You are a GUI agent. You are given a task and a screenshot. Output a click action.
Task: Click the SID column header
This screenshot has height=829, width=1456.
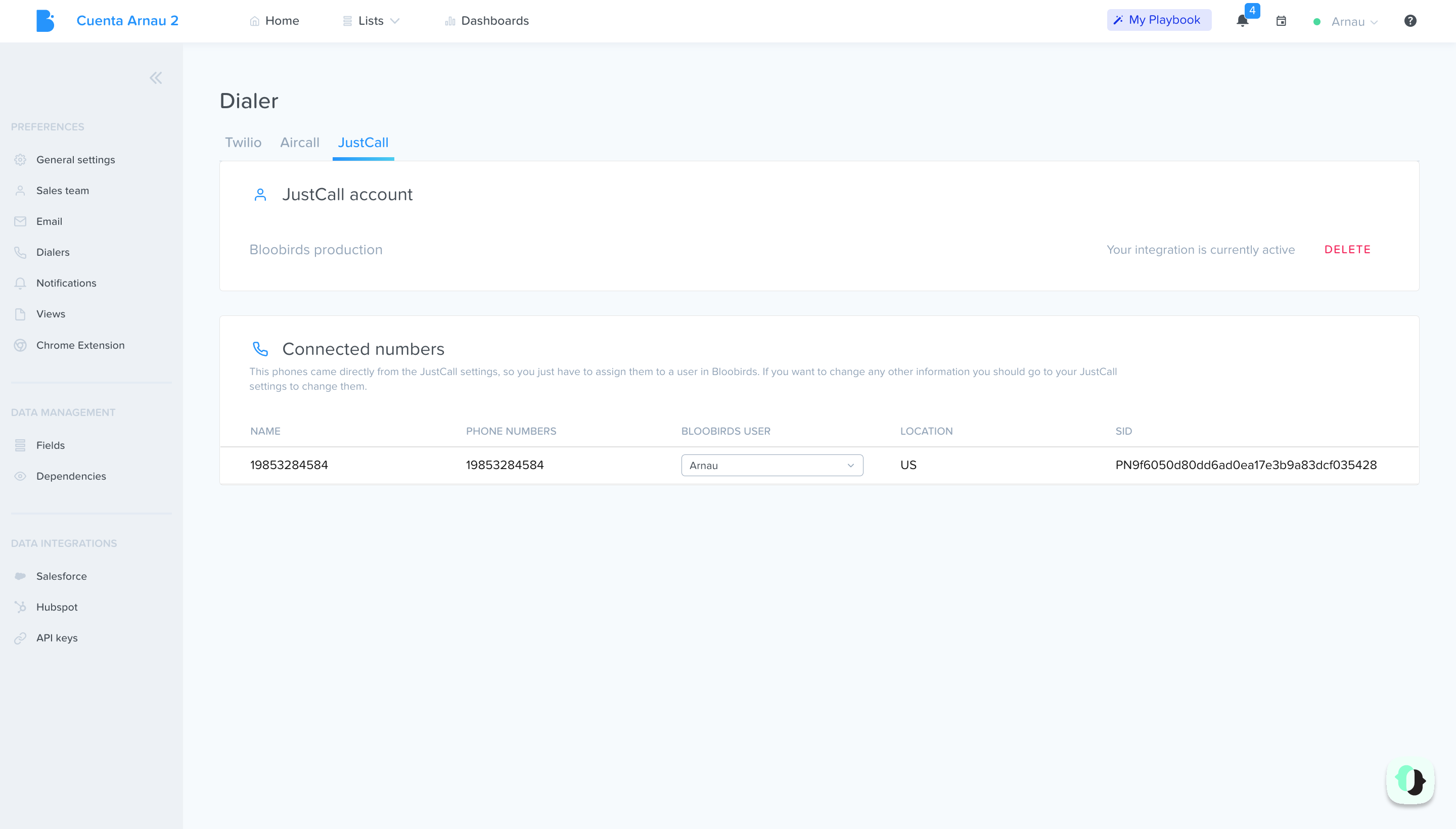[x=1123, y=431]
